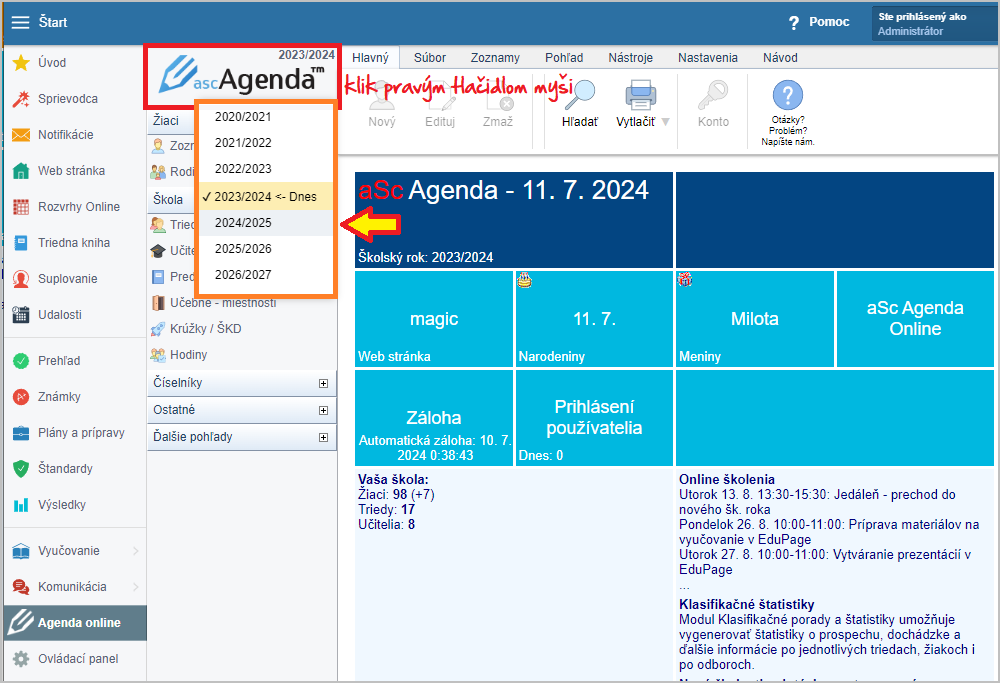
Task: Expand the Ďalšie pohľady section
Action: [323, 437]
